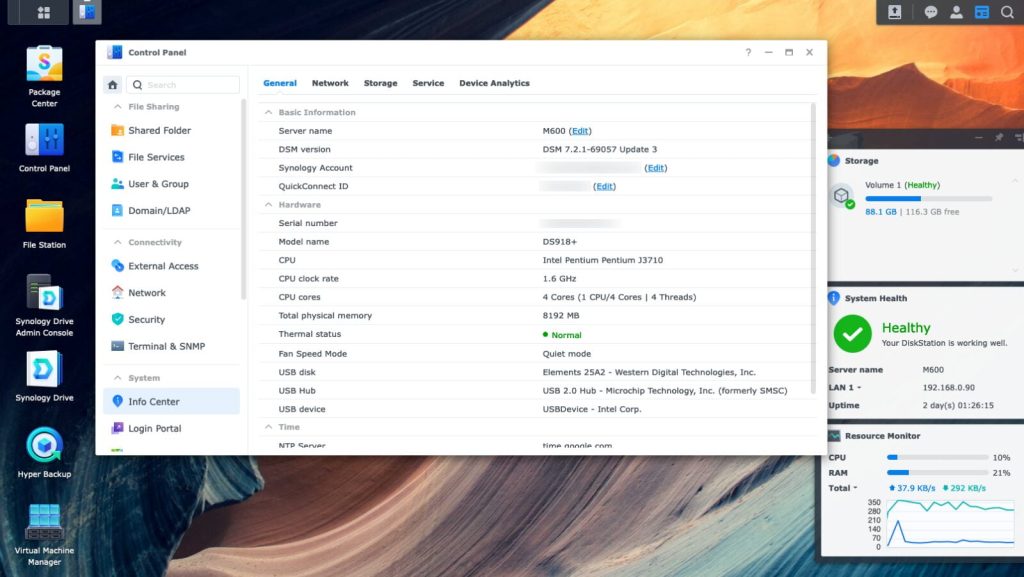Viewport: 1024px width, 577px height.
Task: Click the Main Menu grid icon
Action: (x=43, y=13)
